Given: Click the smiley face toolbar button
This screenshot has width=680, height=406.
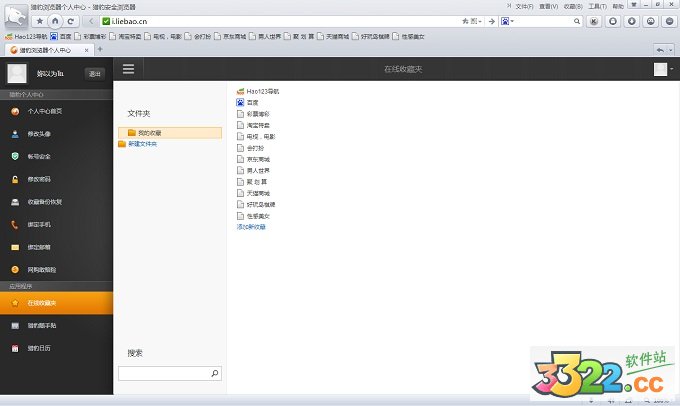Looking at the screenshot, I should point(651,21).
